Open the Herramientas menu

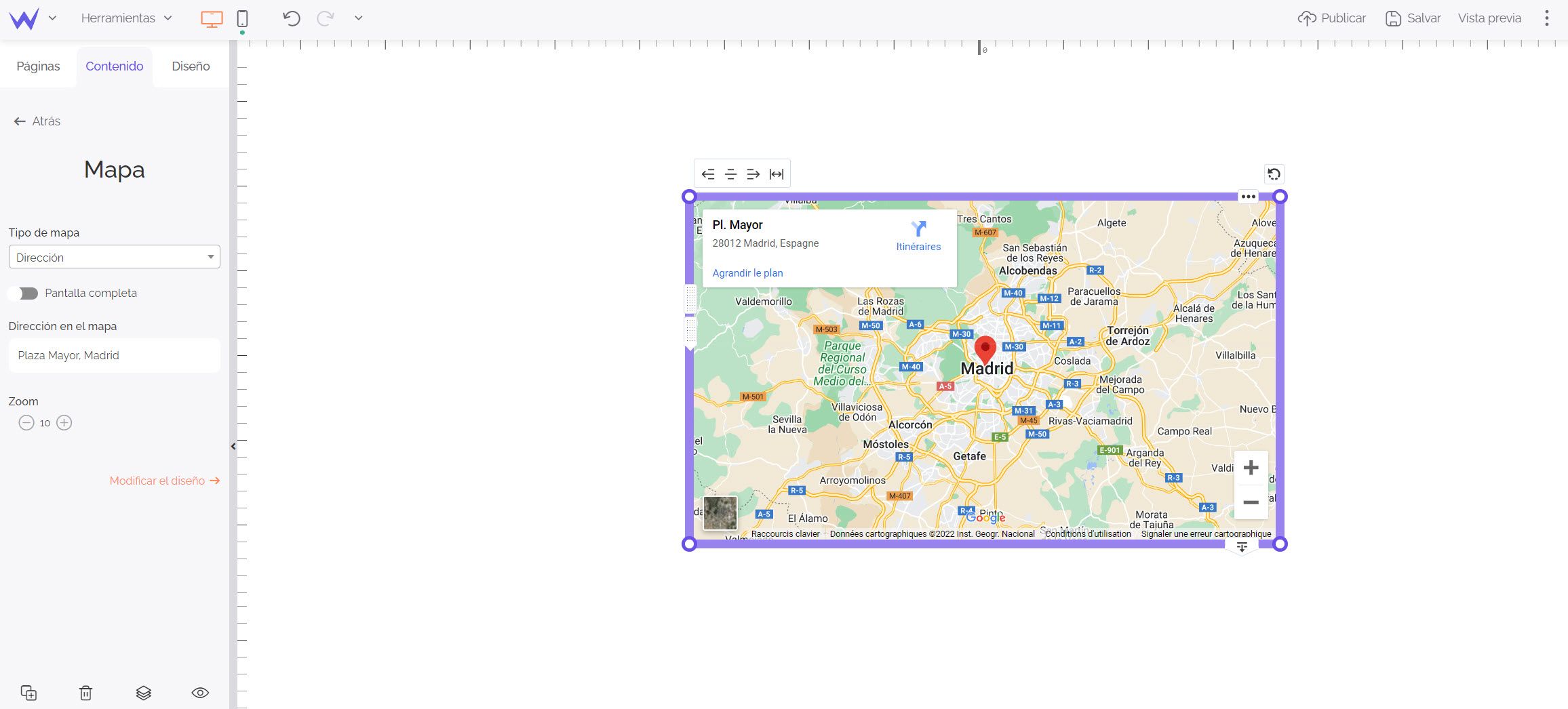pos(126,18)
